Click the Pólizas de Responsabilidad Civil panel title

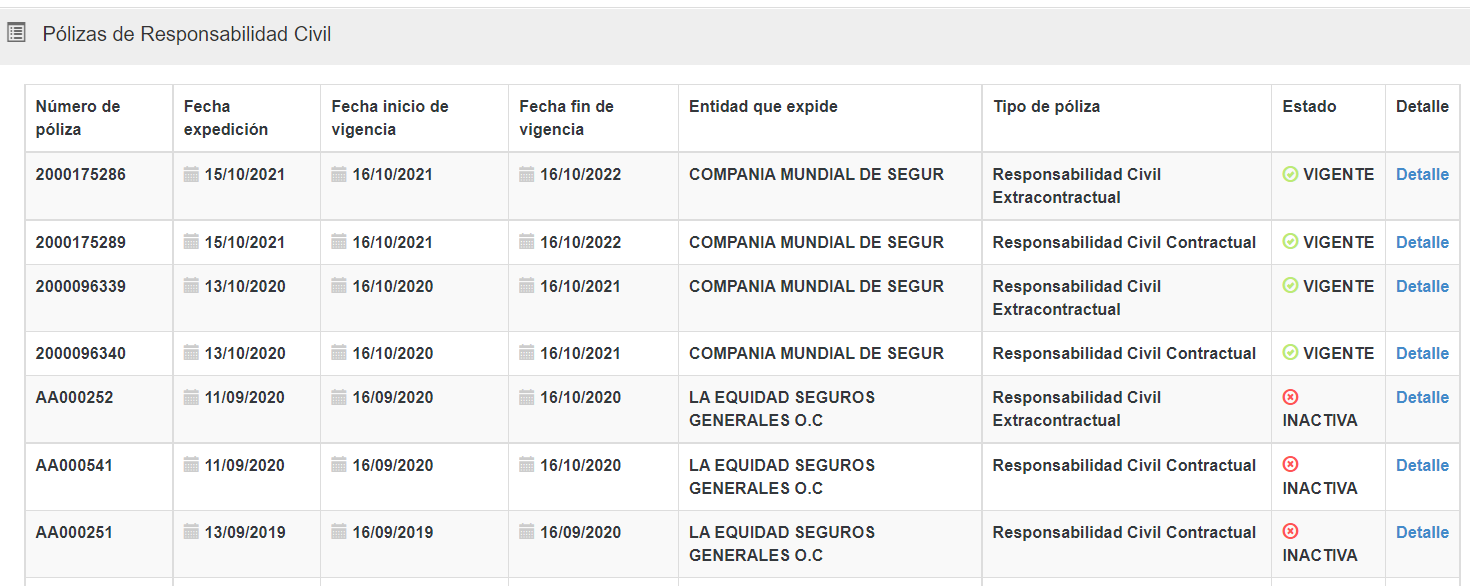pos(187,34)
